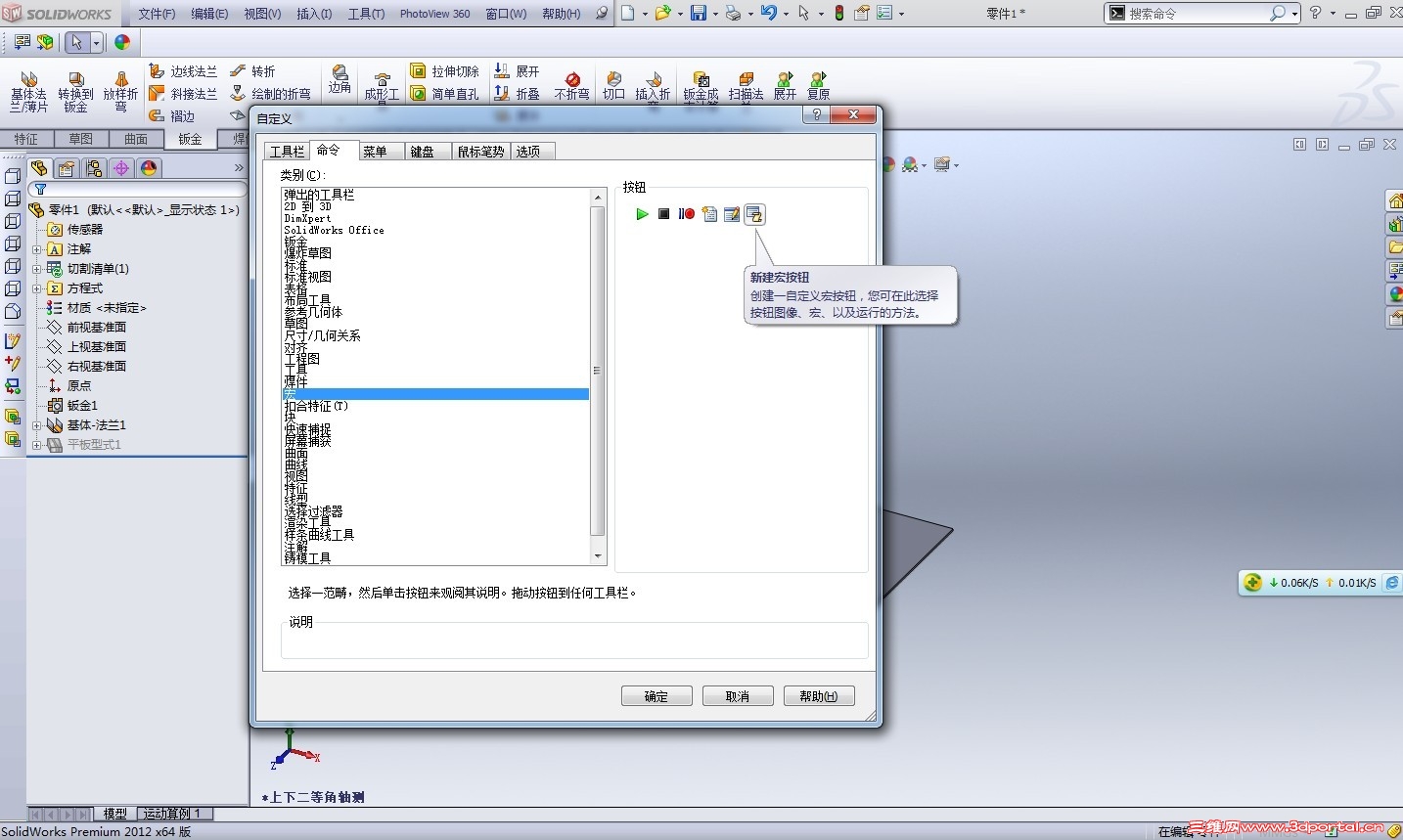Switch to the 工具栏 tab in dialog
1403x840 pixels.
pyautogui.click(x=287, y=152)
